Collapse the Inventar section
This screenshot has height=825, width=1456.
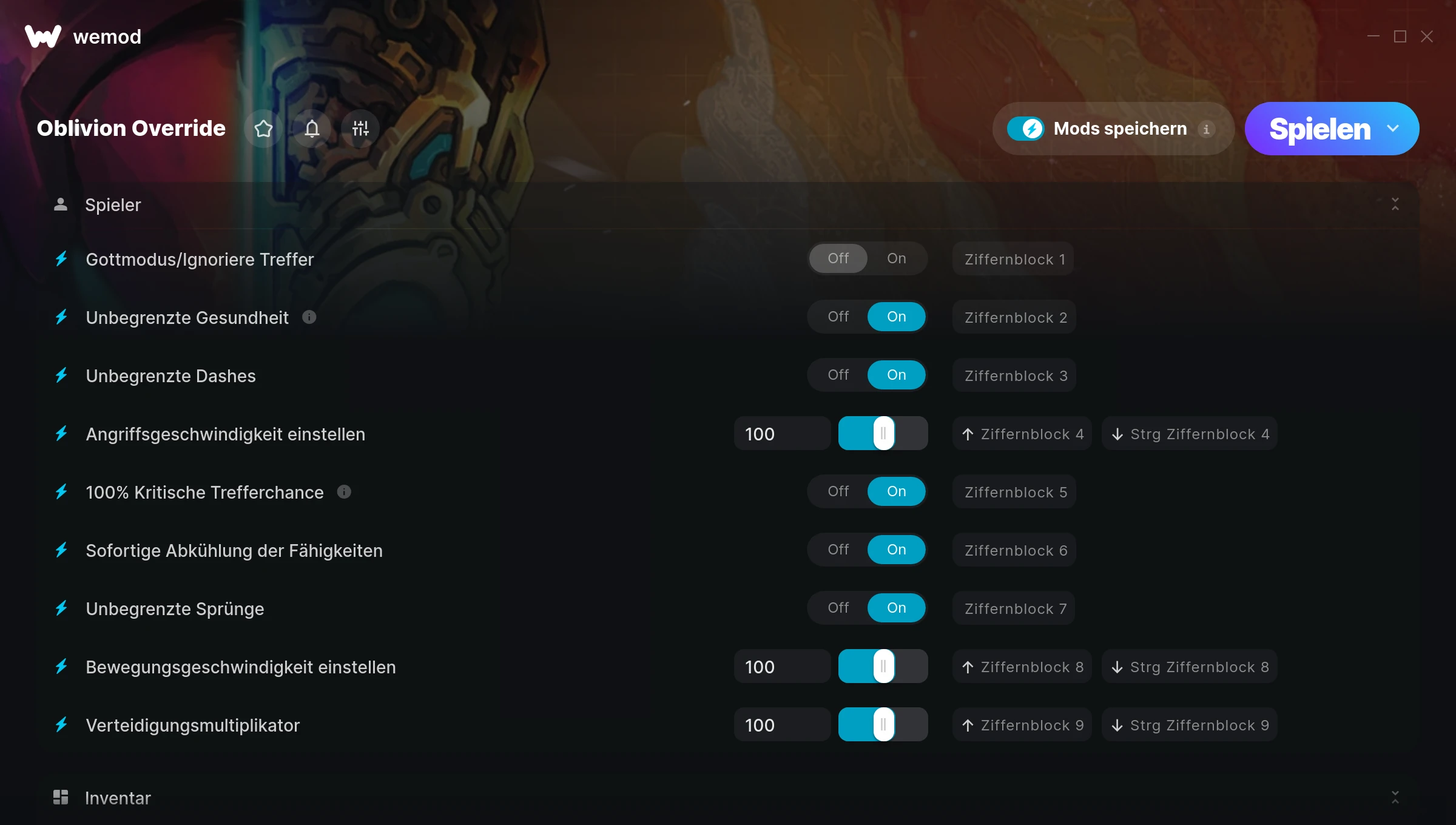point(1395,798)
